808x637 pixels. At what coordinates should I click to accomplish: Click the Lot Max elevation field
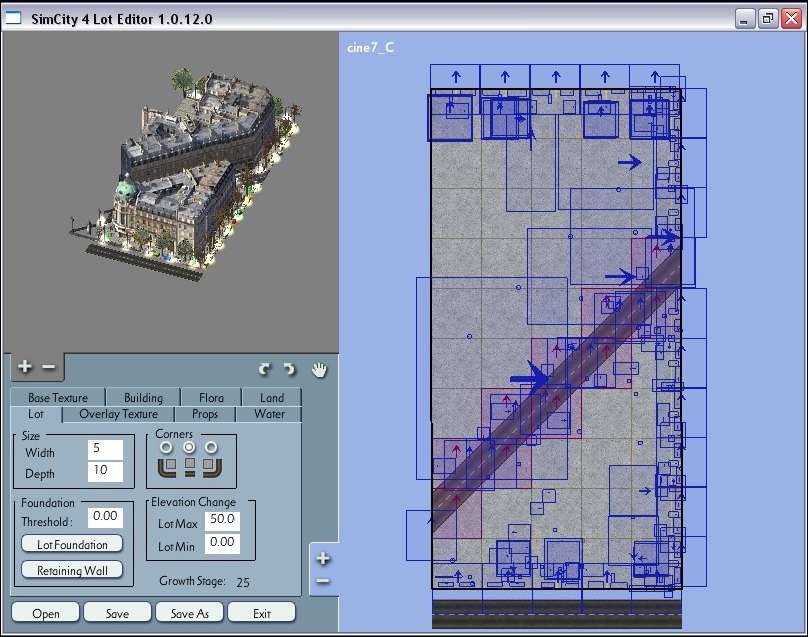click(x=222, y=520)
